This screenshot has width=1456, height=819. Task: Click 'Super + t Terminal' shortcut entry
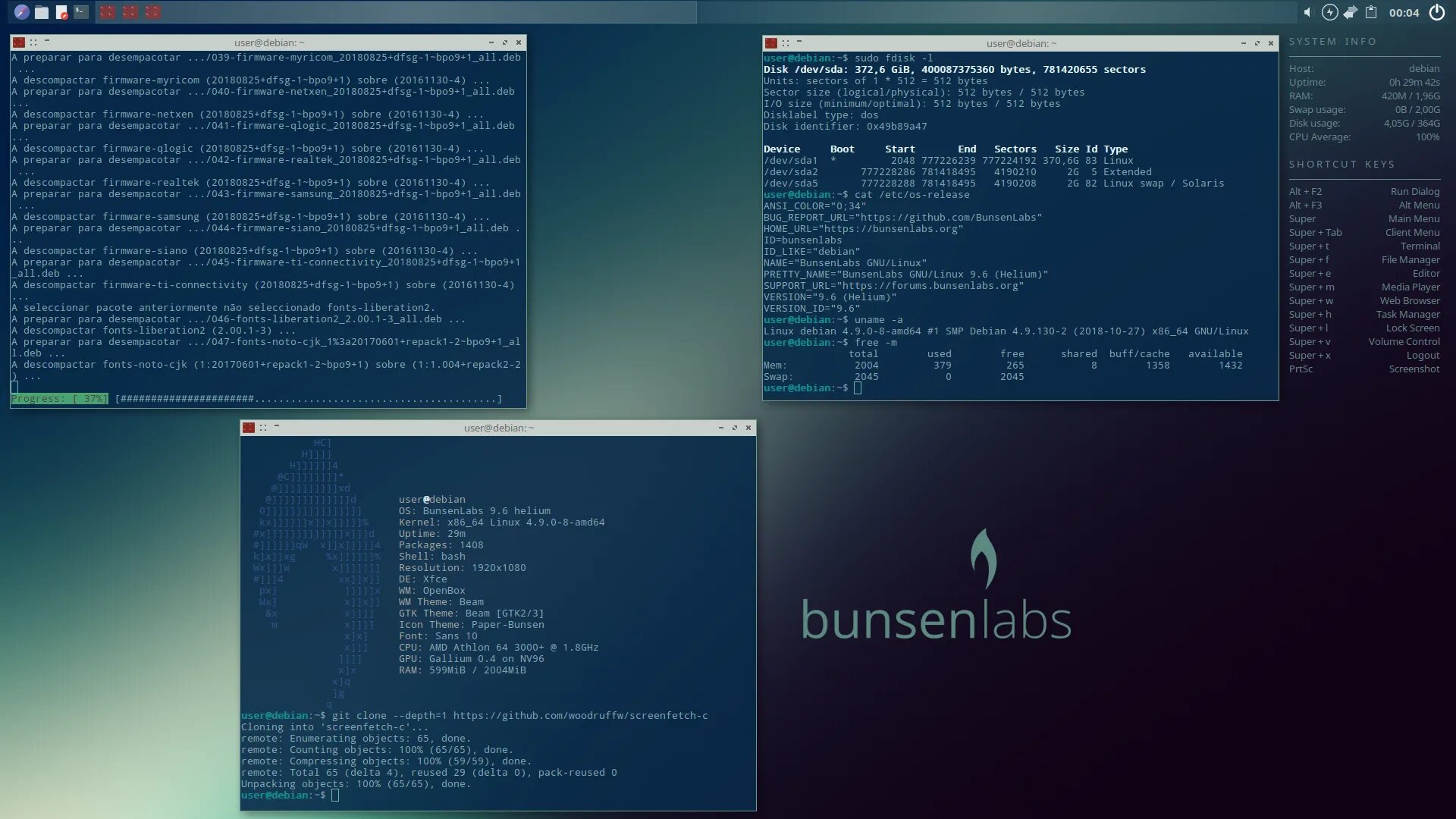point(1364,246)
